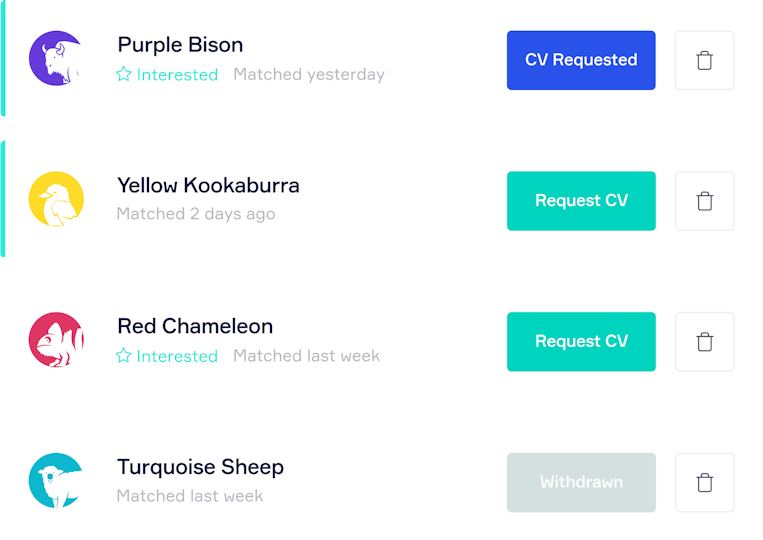Open the Red Chameleon candidate name

[195, 326]
